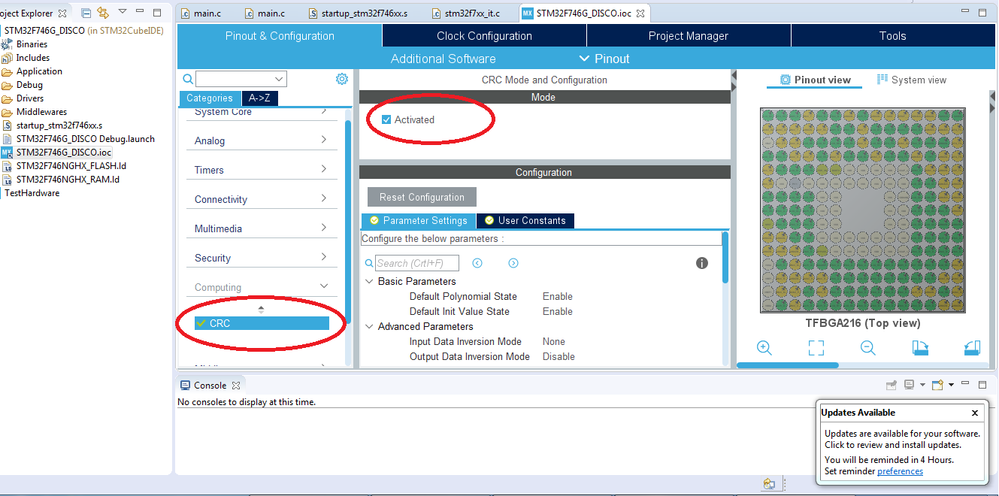Switch to Project Manager tab
This screenshot has width=999, height=496.
[688, 36]
